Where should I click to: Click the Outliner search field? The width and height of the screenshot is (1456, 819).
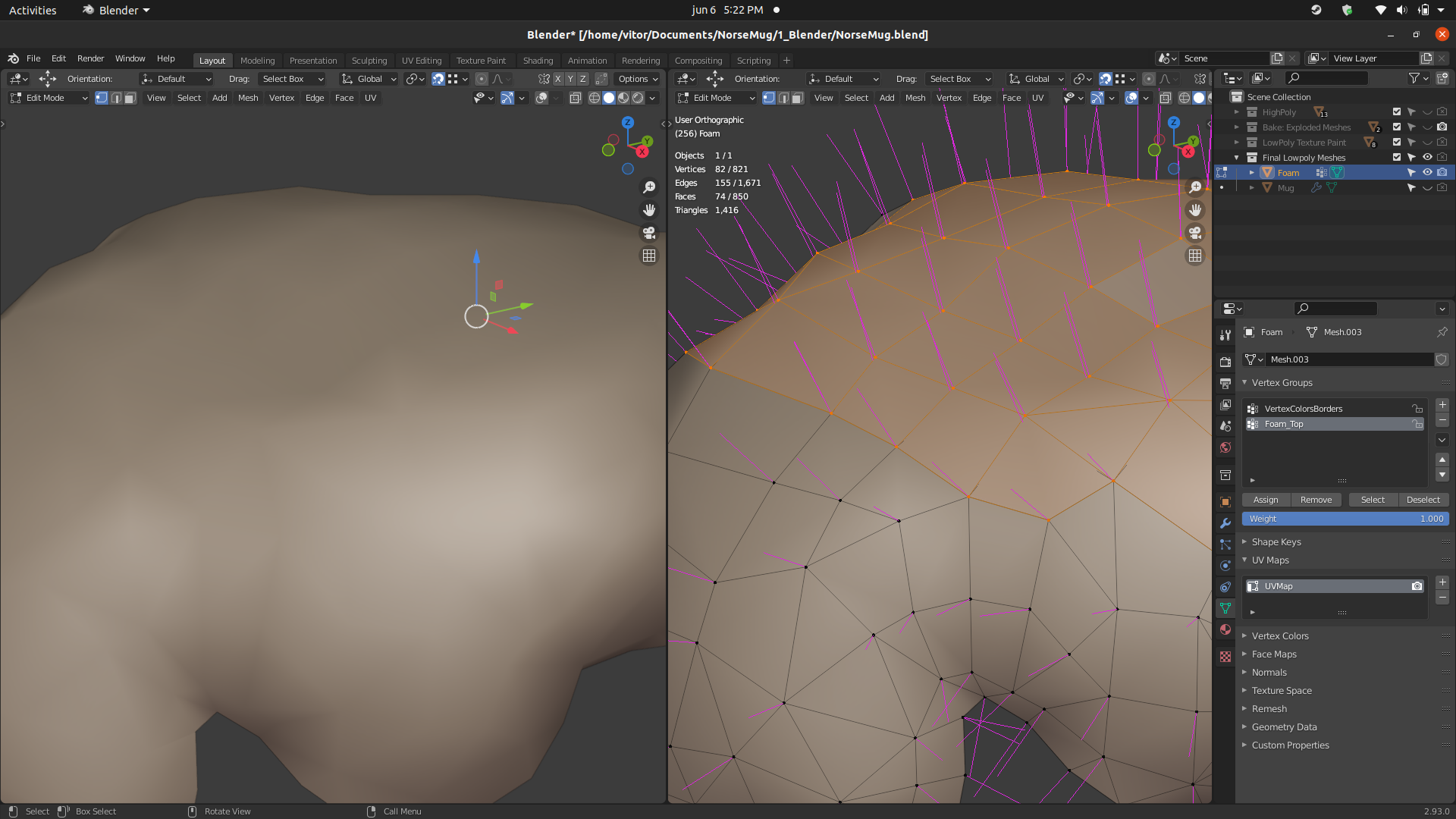coord(1327,78)
